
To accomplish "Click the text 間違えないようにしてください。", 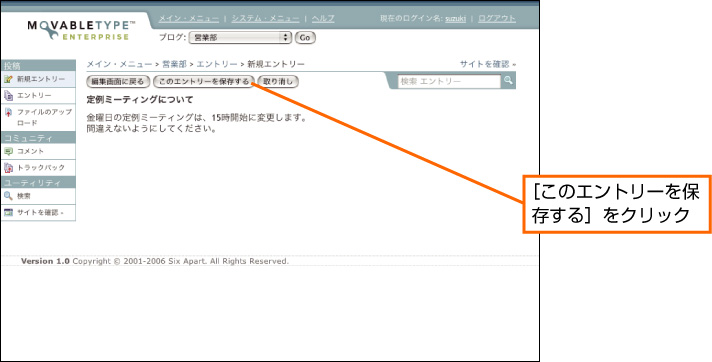I will pos(151,129).
